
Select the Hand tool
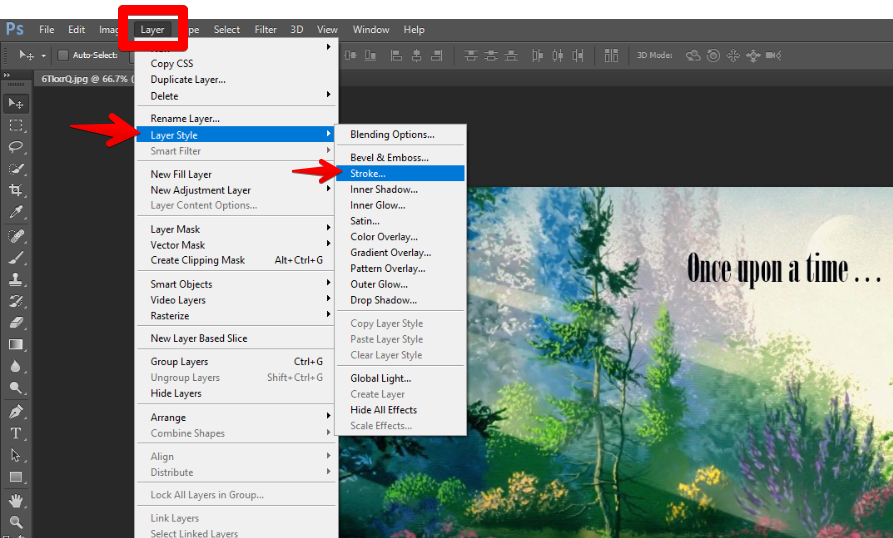tap(17, 500)
